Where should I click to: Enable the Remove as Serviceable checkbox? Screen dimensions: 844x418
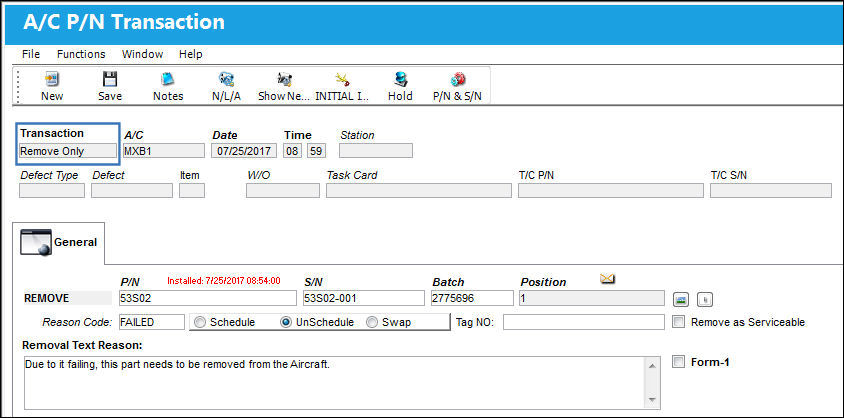[x=679, y=322]
